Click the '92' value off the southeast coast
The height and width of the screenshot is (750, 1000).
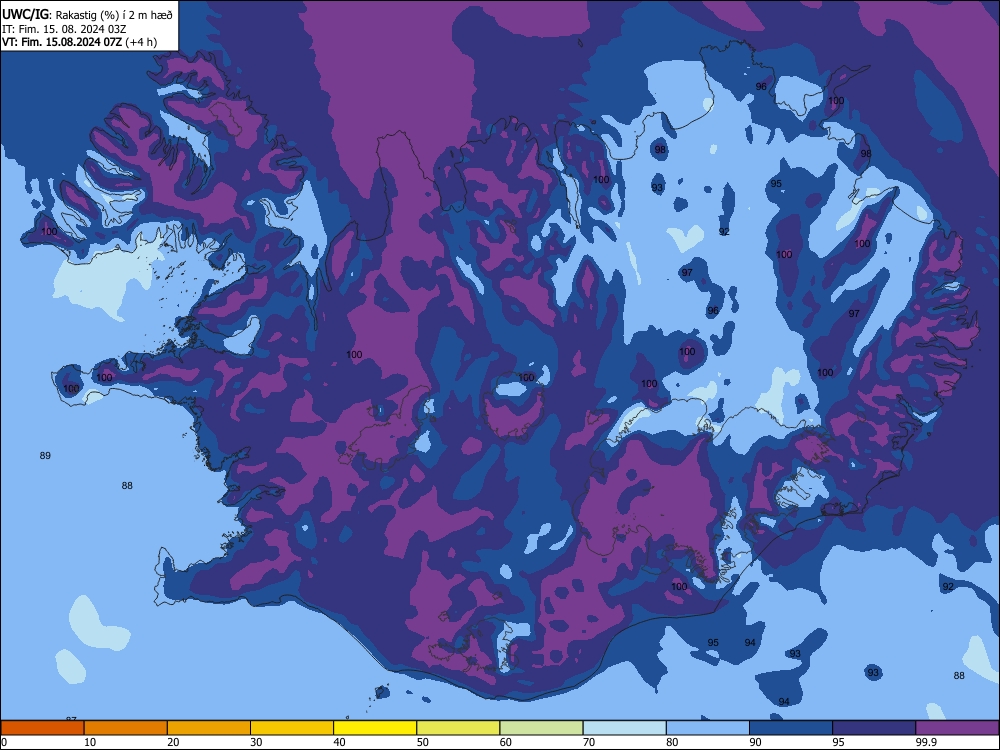pyautogui.click(x=948, y=587)
